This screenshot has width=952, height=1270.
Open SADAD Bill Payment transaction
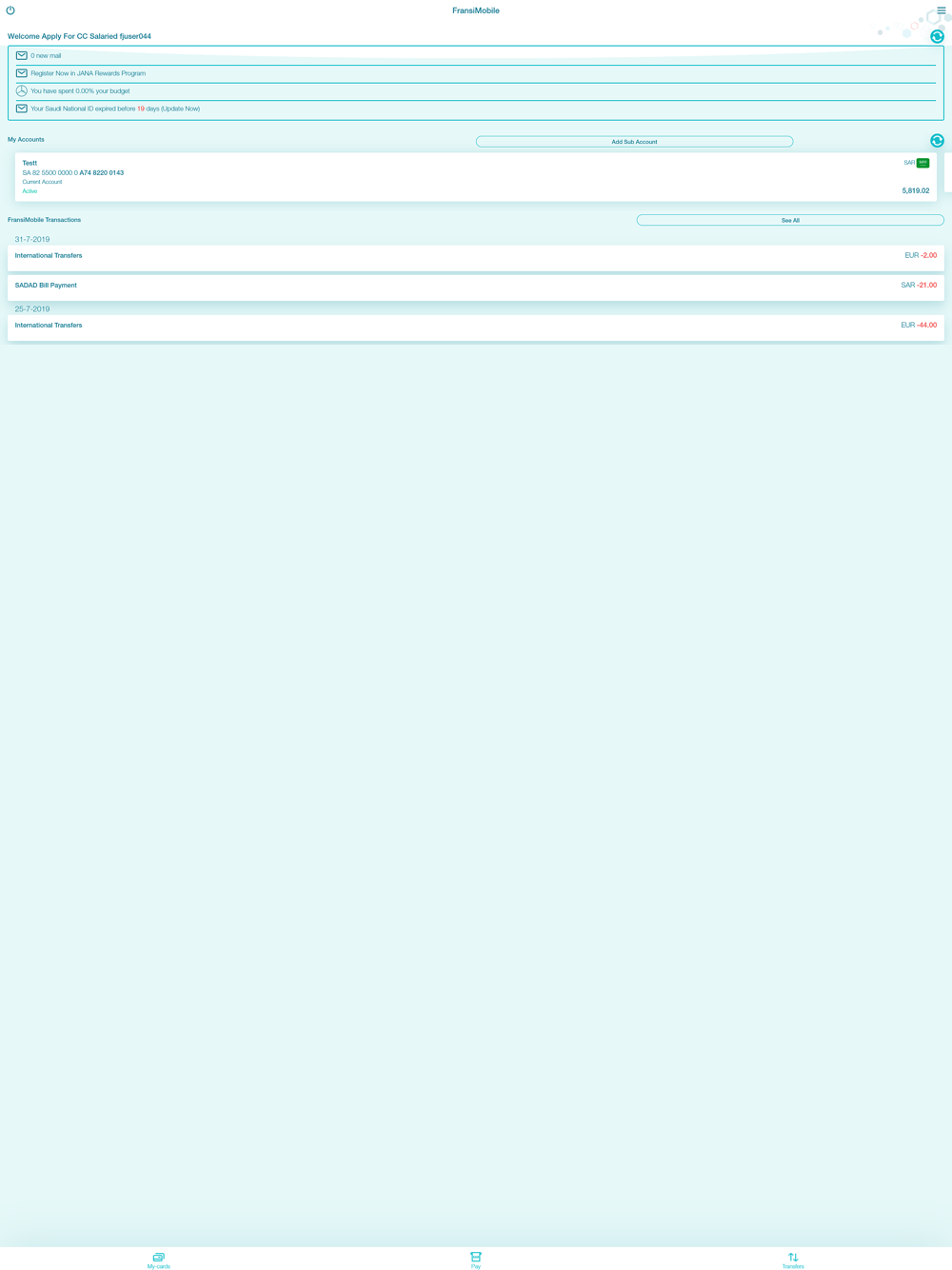point(476,287)
